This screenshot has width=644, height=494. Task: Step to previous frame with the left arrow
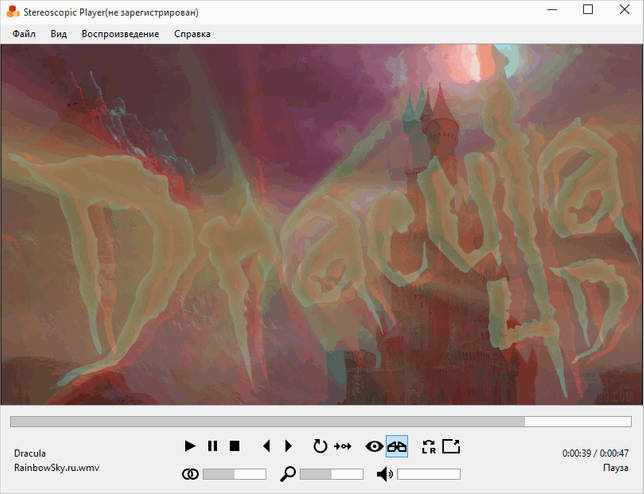pos(267,446)
